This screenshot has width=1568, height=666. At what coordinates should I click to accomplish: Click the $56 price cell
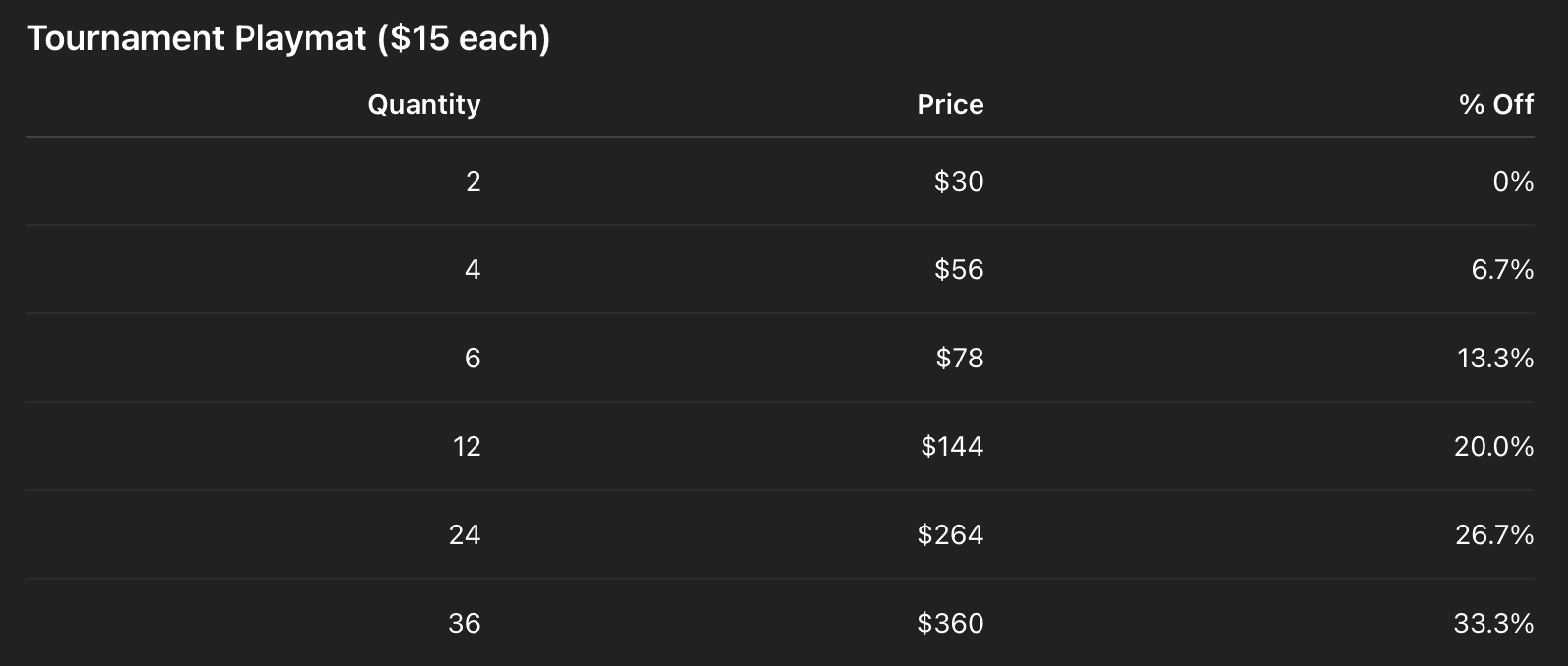958,269
